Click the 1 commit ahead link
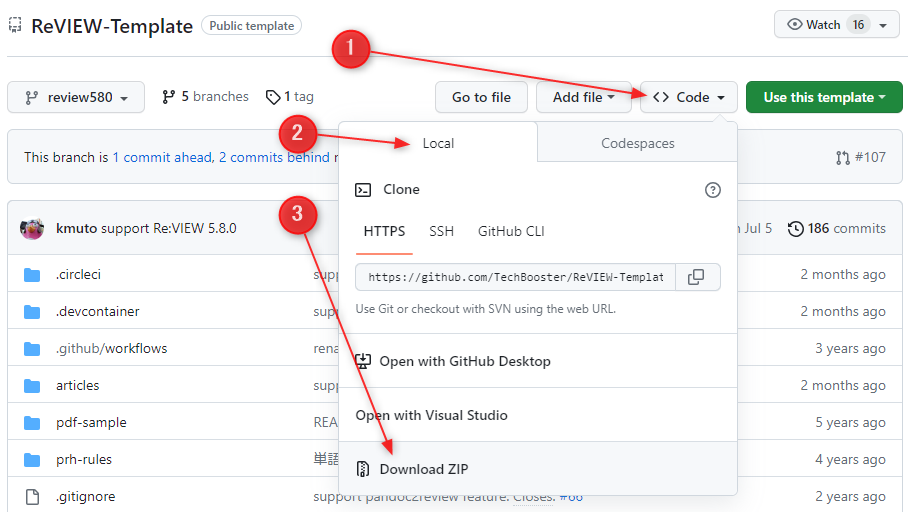This screenshot has width=908, height=512. point(162,158)
